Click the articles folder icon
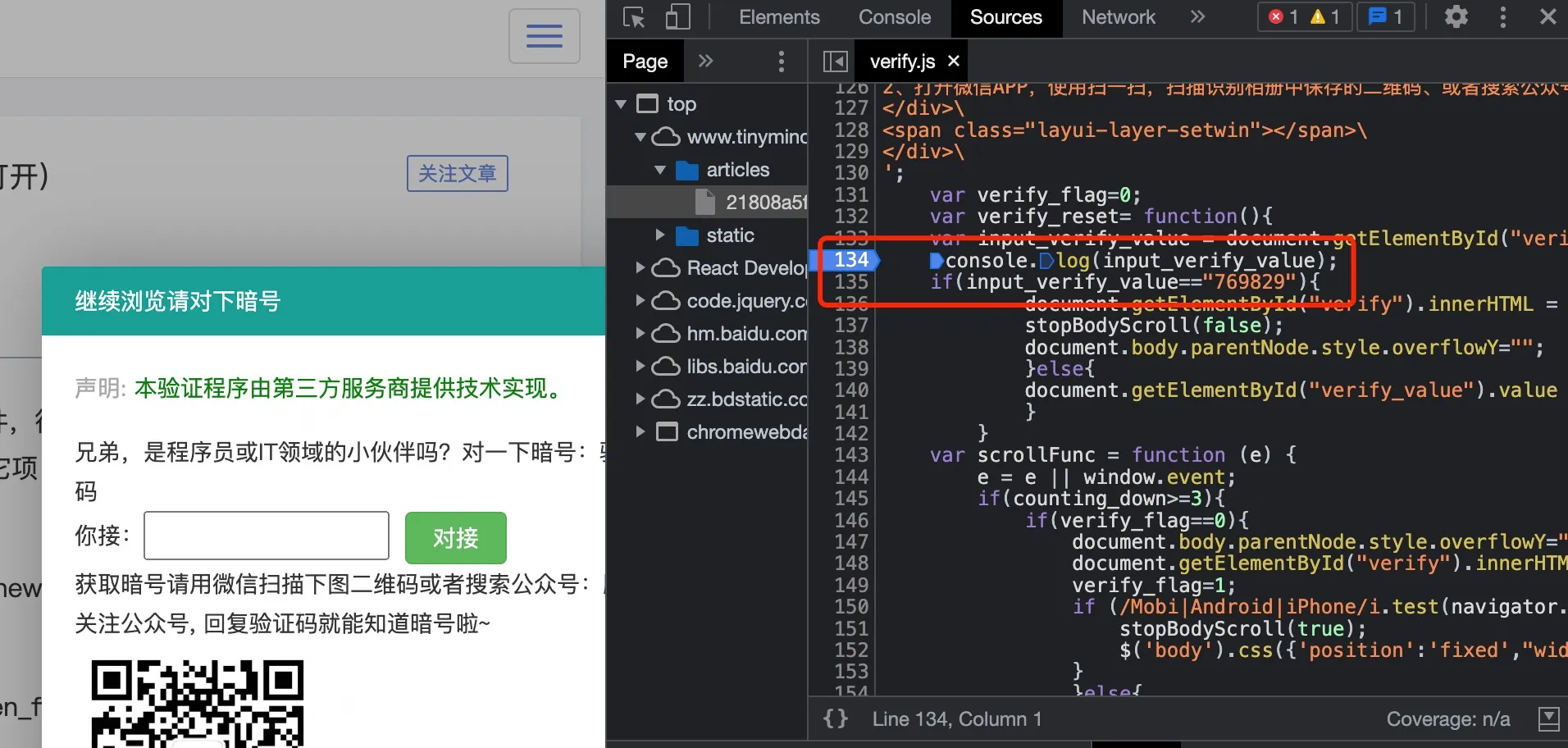 point(686,170)
